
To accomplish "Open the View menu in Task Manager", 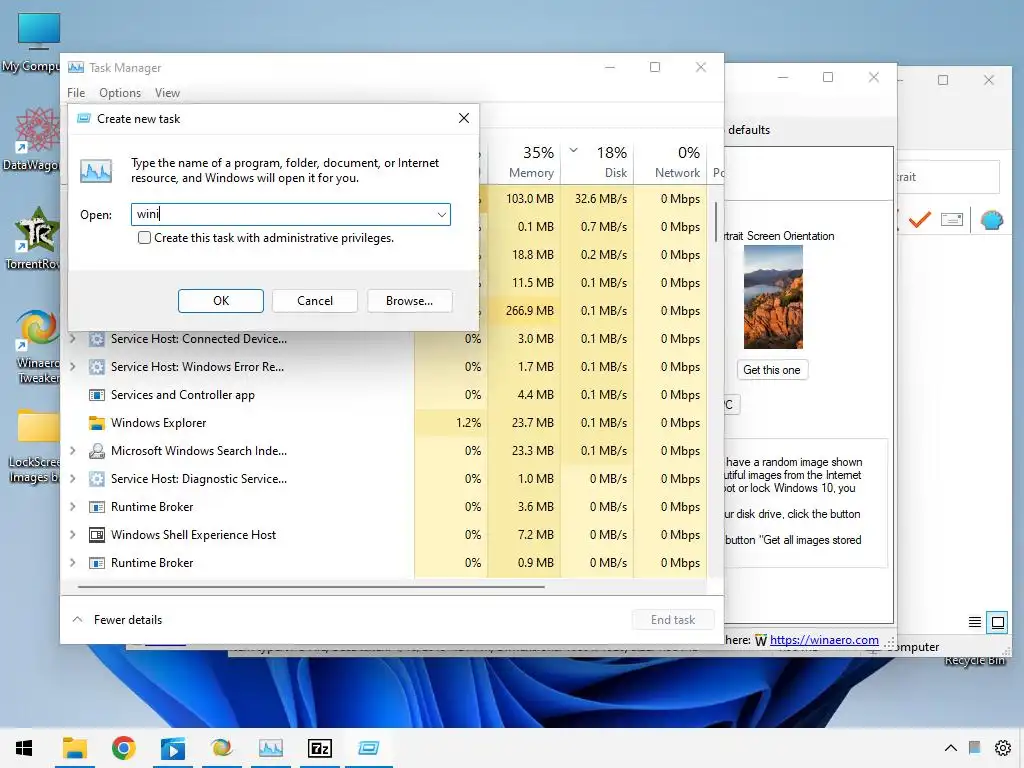I will [x=167, y=93].
